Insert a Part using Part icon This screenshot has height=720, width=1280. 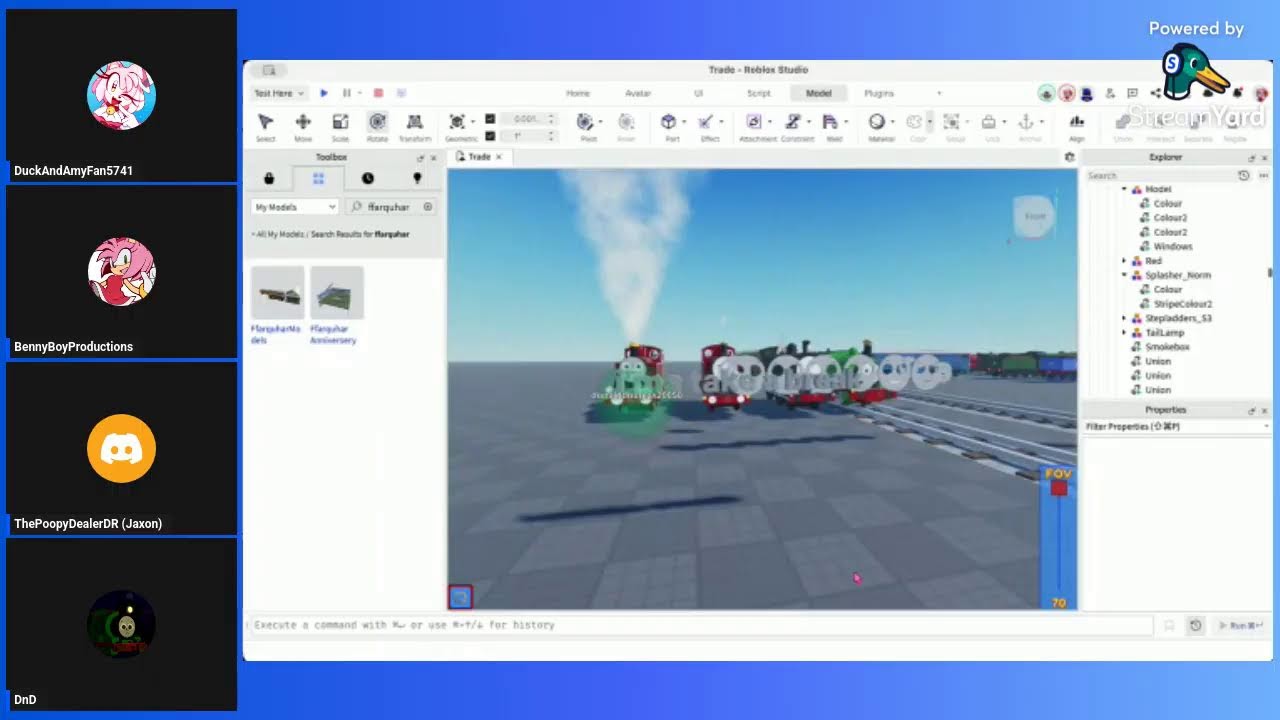669,122
